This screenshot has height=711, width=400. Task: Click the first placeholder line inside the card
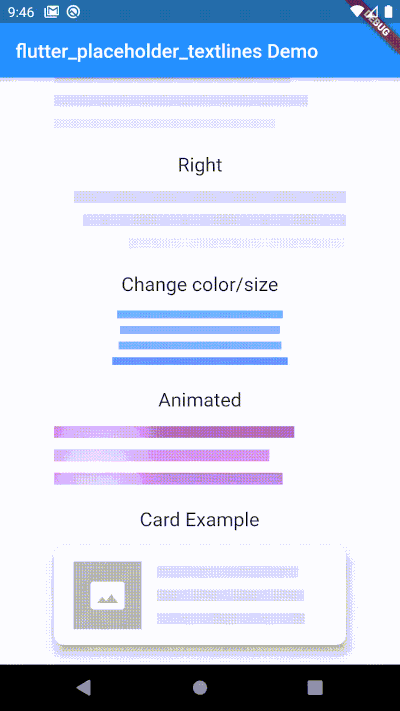[228, 572]
